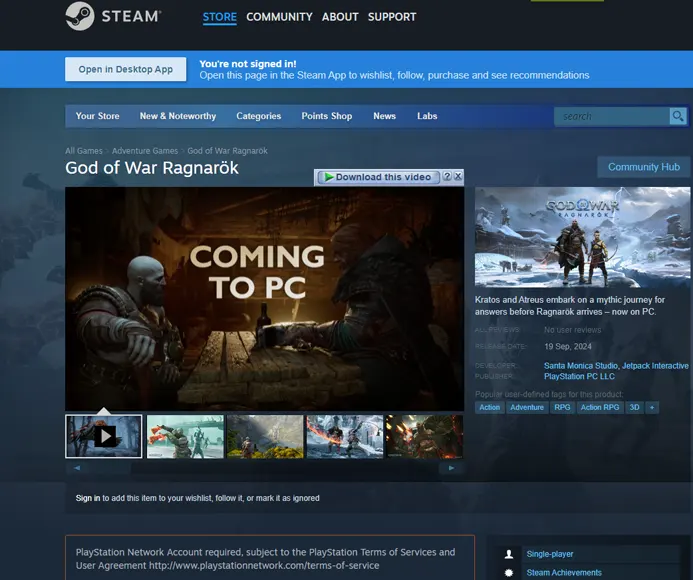Select the third screenshot thumbnail with yellow flowers
Screen dimensions: 693x580
click(265, 436)
